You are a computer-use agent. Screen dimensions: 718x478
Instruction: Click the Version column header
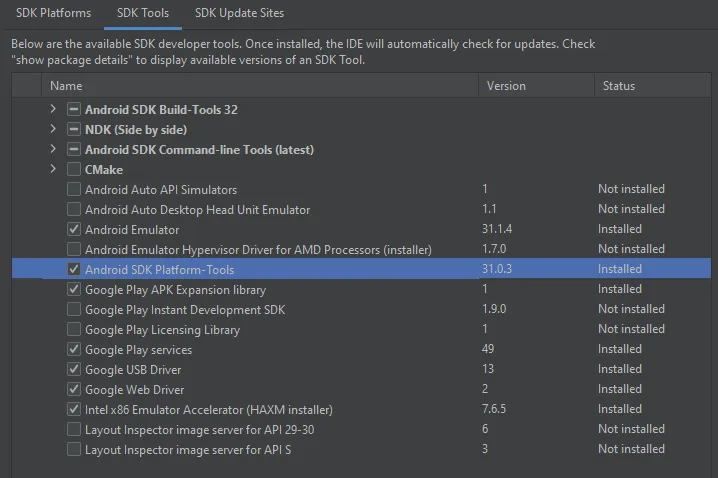pos(506,86)
